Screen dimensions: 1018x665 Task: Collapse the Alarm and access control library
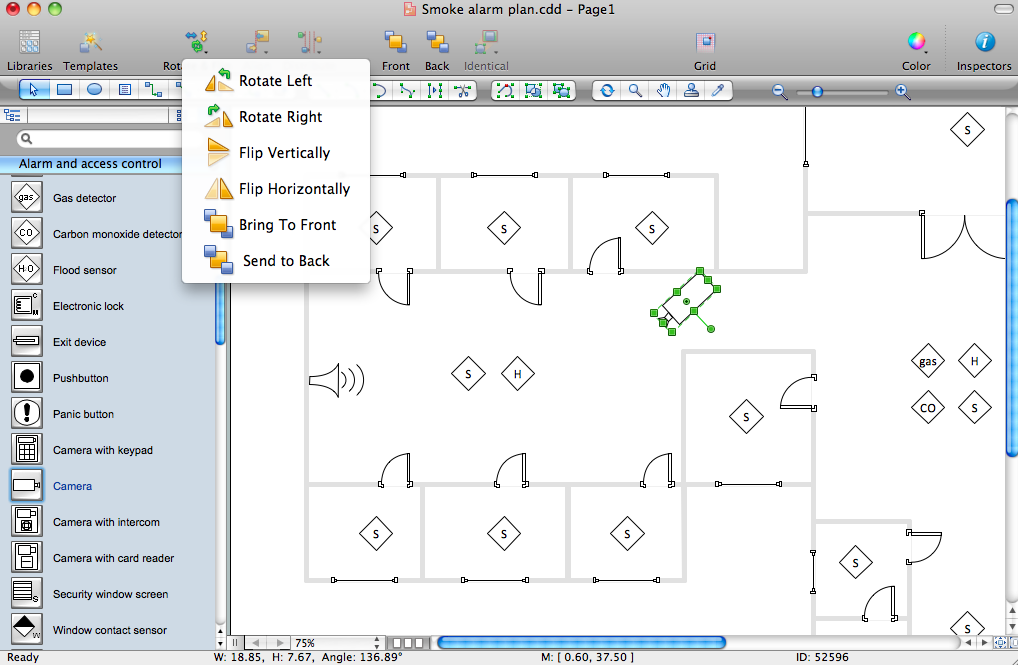[x=90, y=164]
